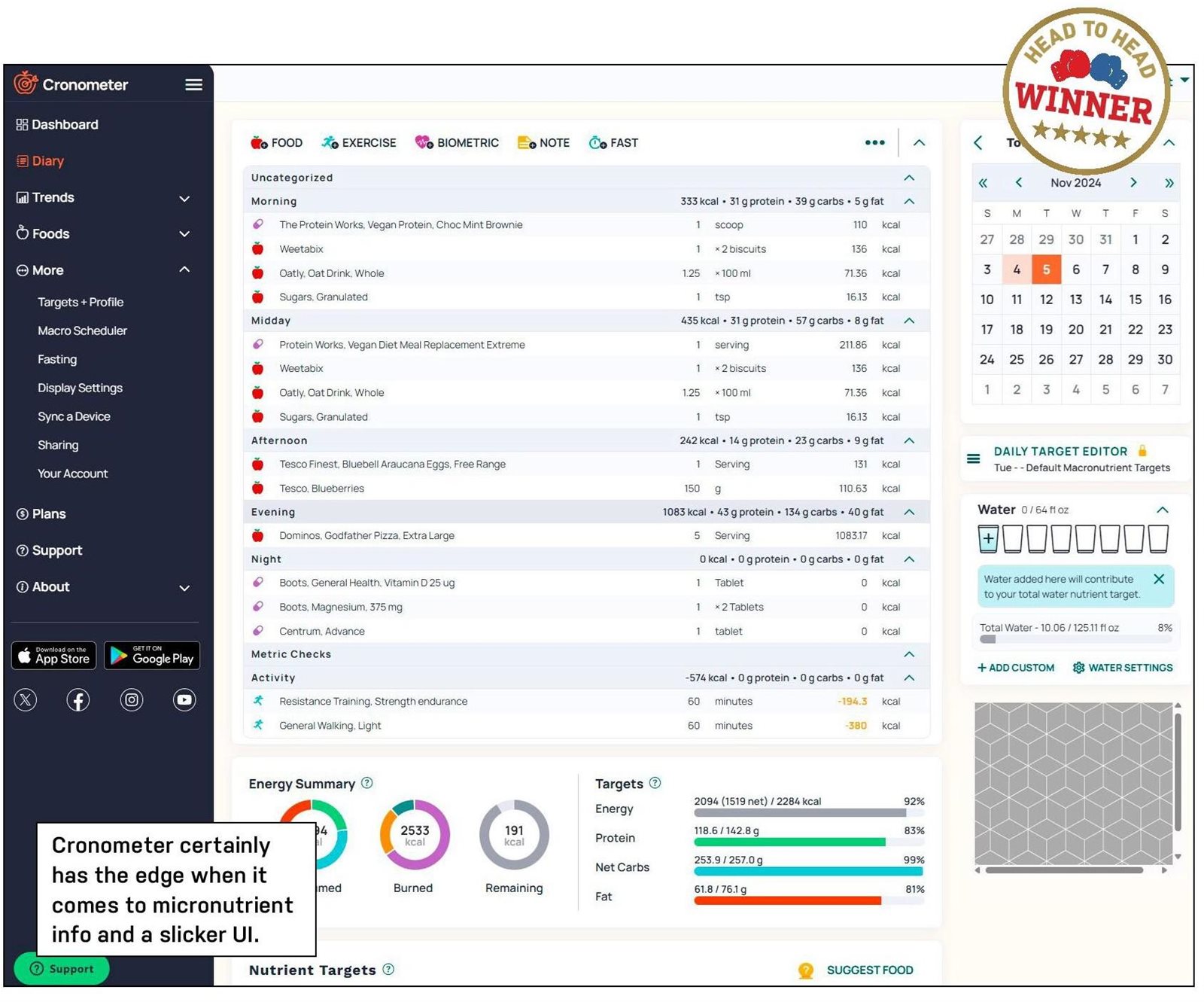Expand the About sidebar menu
Viewport: 1204px width, 1002px height.
point(184,587)
